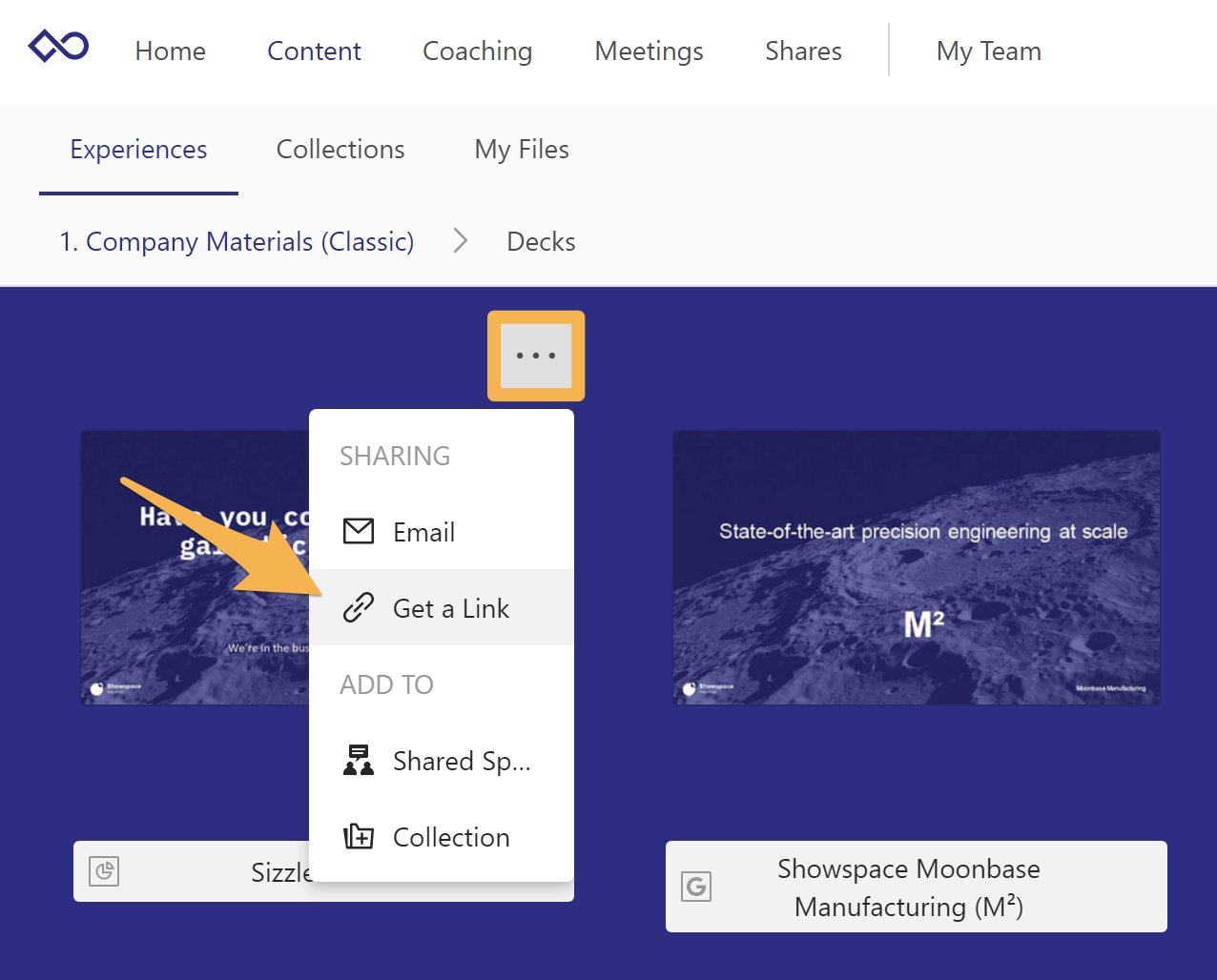
Task: Choose Get a Link from the Sharing menu
Action: (x=451, y=607)
